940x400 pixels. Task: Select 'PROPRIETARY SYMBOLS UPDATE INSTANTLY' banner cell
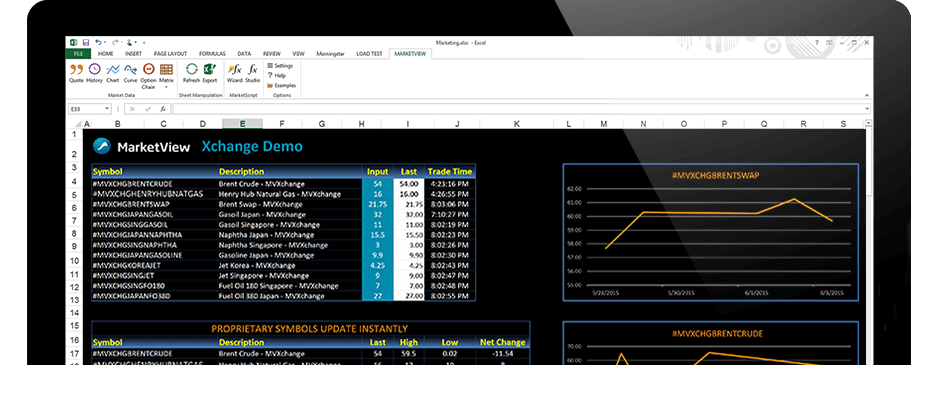pos(310,329)
